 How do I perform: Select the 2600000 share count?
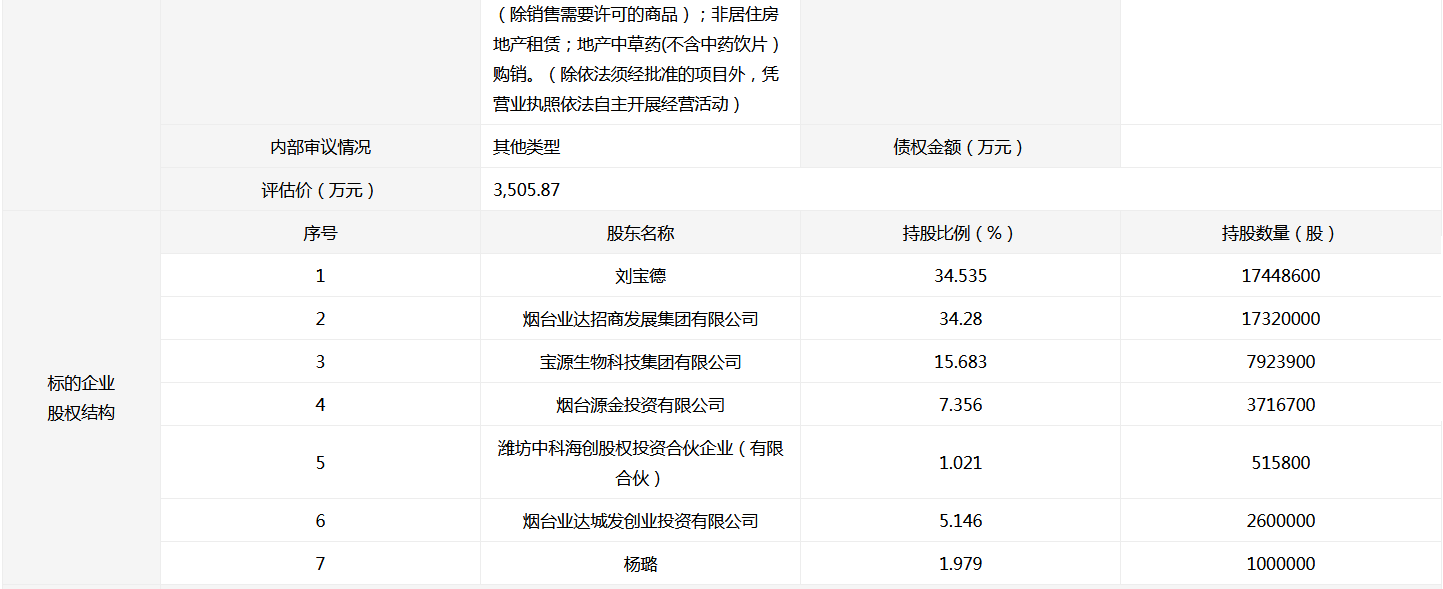click(1281, 521)
